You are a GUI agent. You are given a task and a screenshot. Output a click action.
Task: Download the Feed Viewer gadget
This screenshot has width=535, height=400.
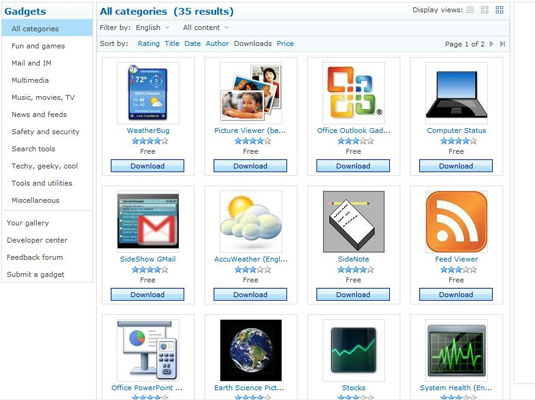point(456,295)
